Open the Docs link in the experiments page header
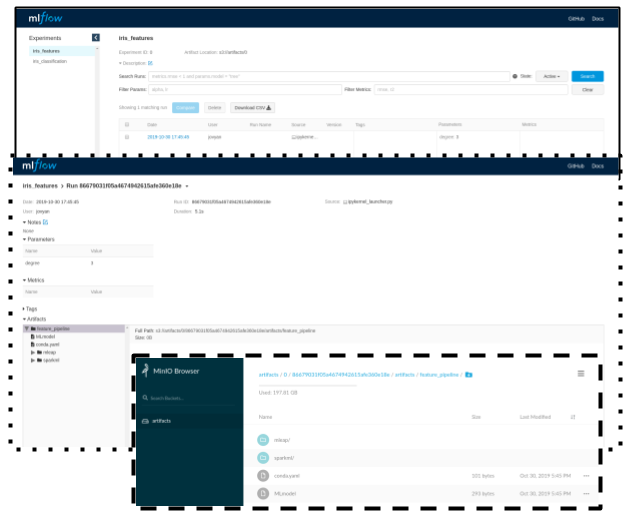 pyautogui.click(x=598, y=19)
